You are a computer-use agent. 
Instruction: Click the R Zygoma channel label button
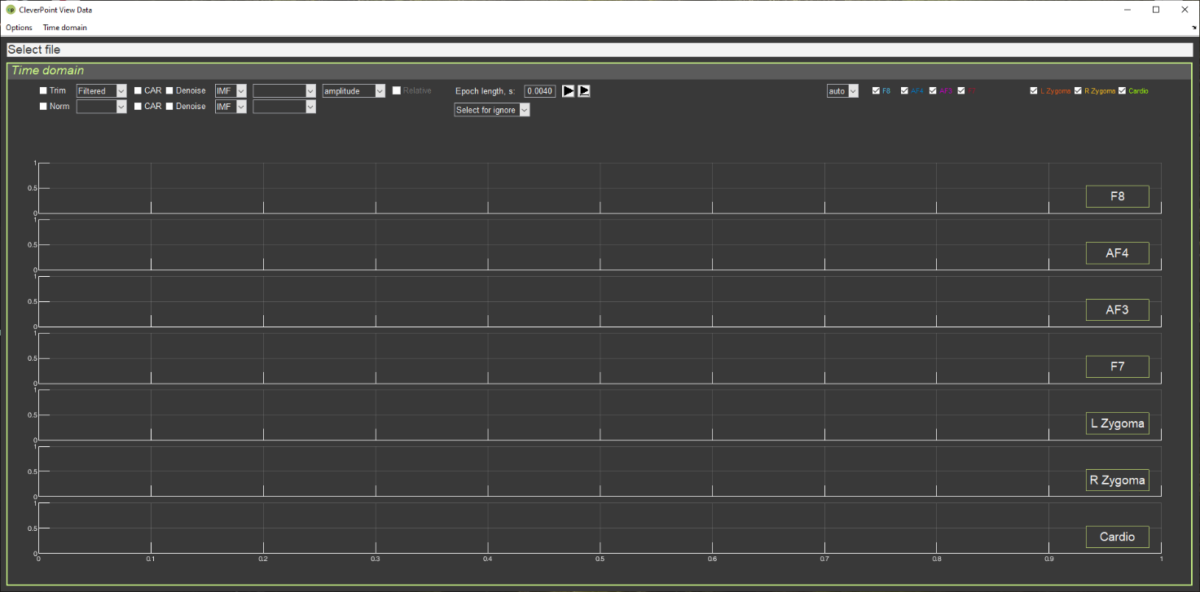[1117, 480]
